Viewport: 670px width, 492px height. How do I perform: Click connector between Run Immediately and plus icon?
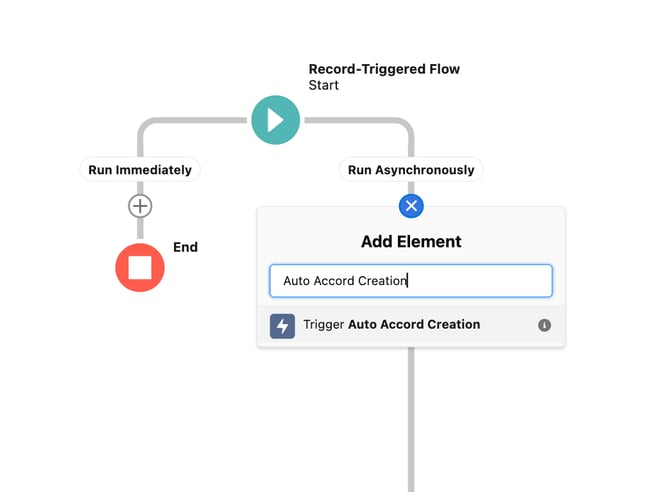140,188
